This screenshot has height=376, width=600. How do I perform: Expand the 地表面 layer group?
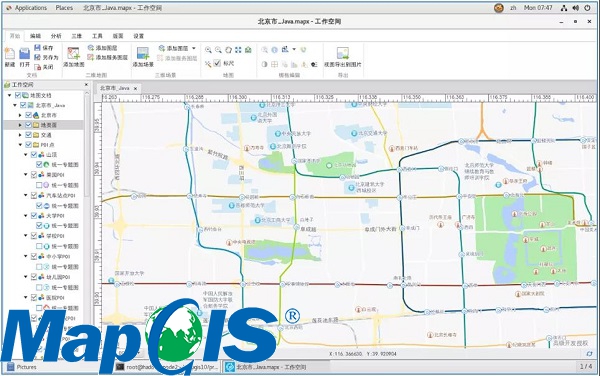20,125
